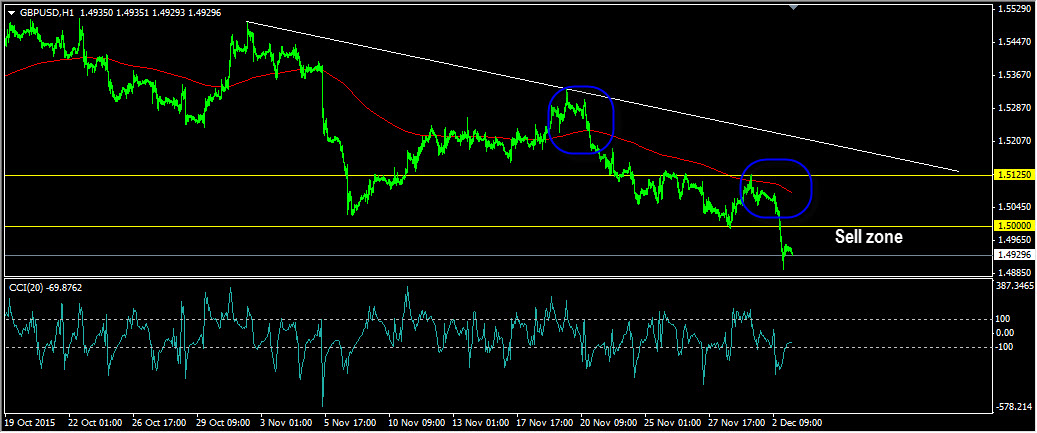This screenshot has width=1037, height=433.
Task: Click the 1.48850 price scale value
Action: (1015, 272)
